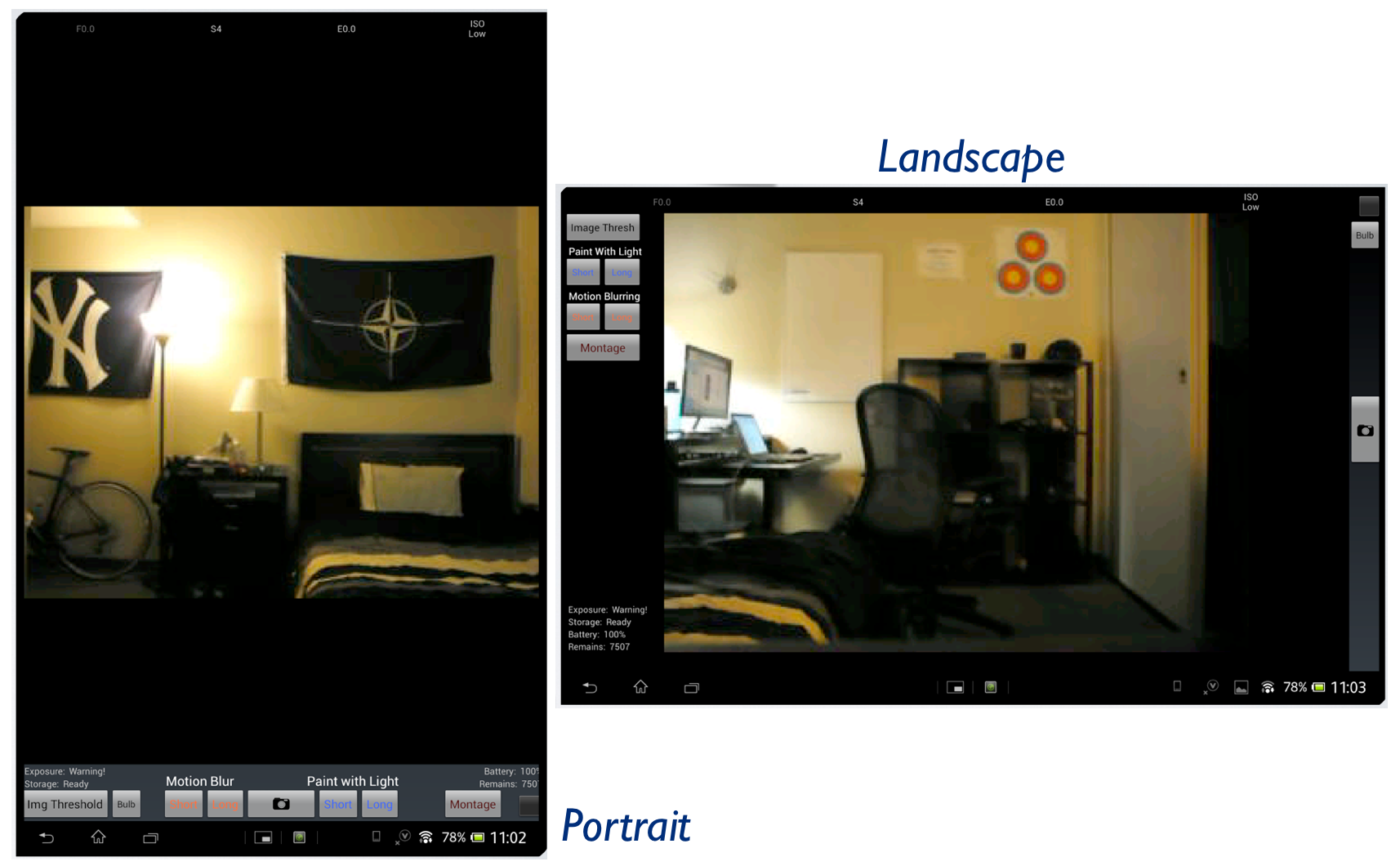Tap the Wi-Fi status icon in landscape view
Viewport: 1400px width, 866px height.
point(1268,688)
